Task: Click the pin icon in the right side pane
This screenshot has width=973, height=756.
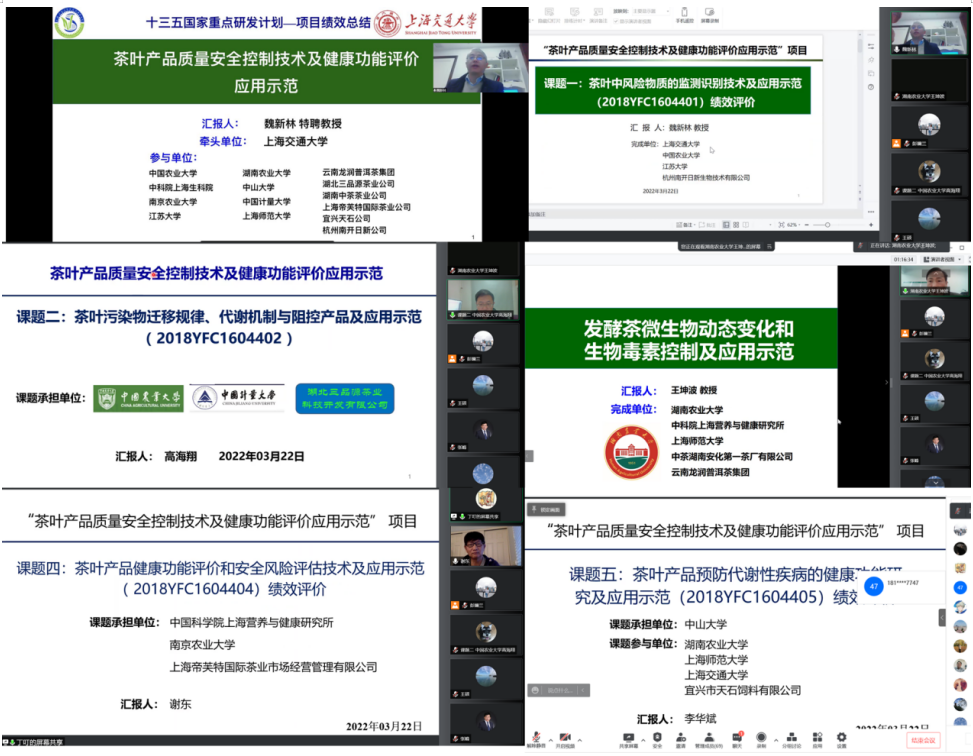Action: [871, 60]
